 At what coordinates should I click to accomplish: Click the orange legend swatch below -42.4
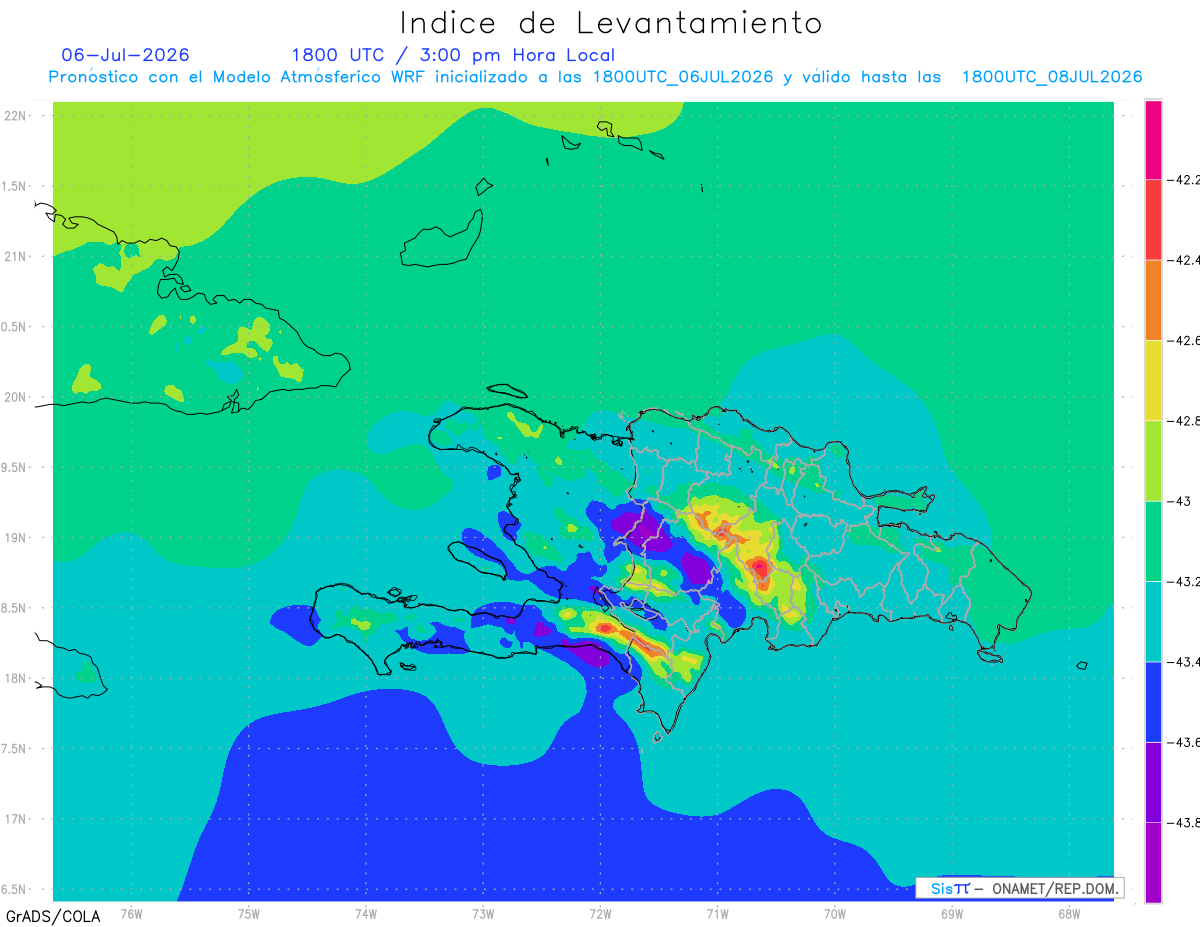coord(1153,300)
